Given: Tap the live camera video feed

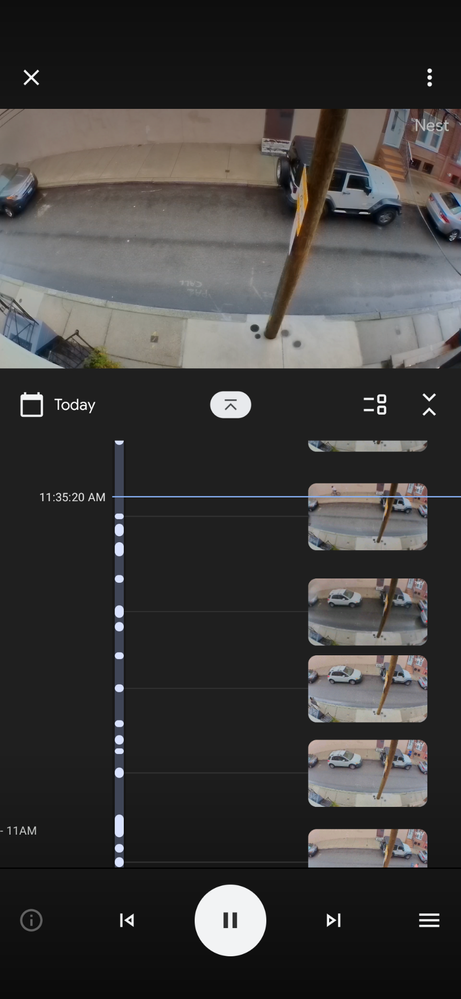Looking at the screenshot, I should tap(230, 238).
